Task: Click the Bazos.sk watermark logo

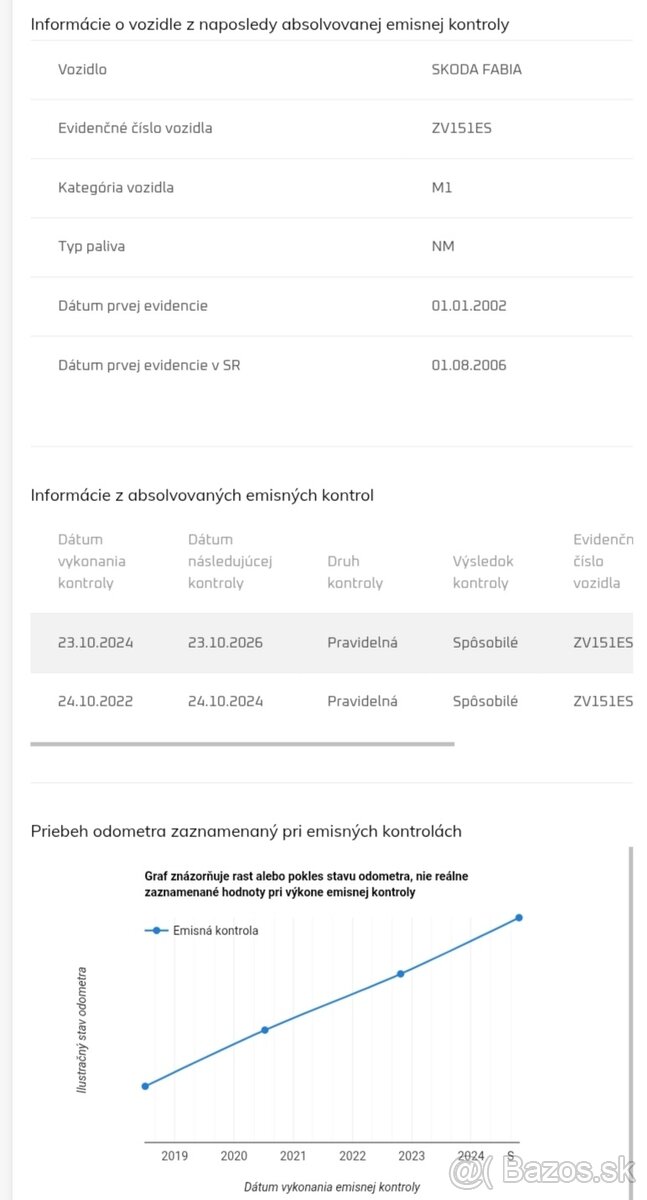Action: coord(541,1170)
